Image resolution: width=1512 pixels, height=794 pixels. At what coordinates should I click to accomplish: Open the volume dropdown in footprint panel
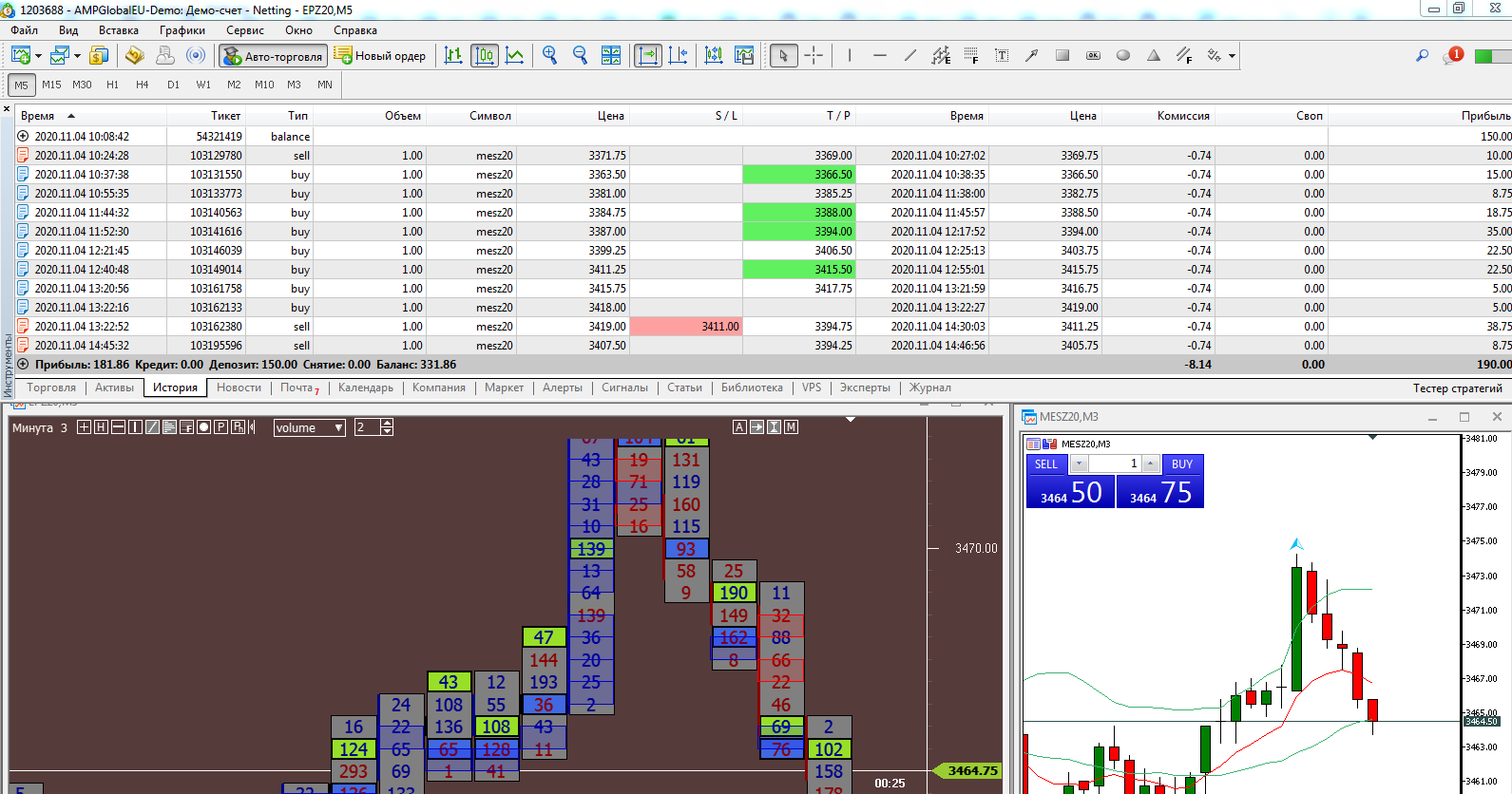click(x=310, y=427)
